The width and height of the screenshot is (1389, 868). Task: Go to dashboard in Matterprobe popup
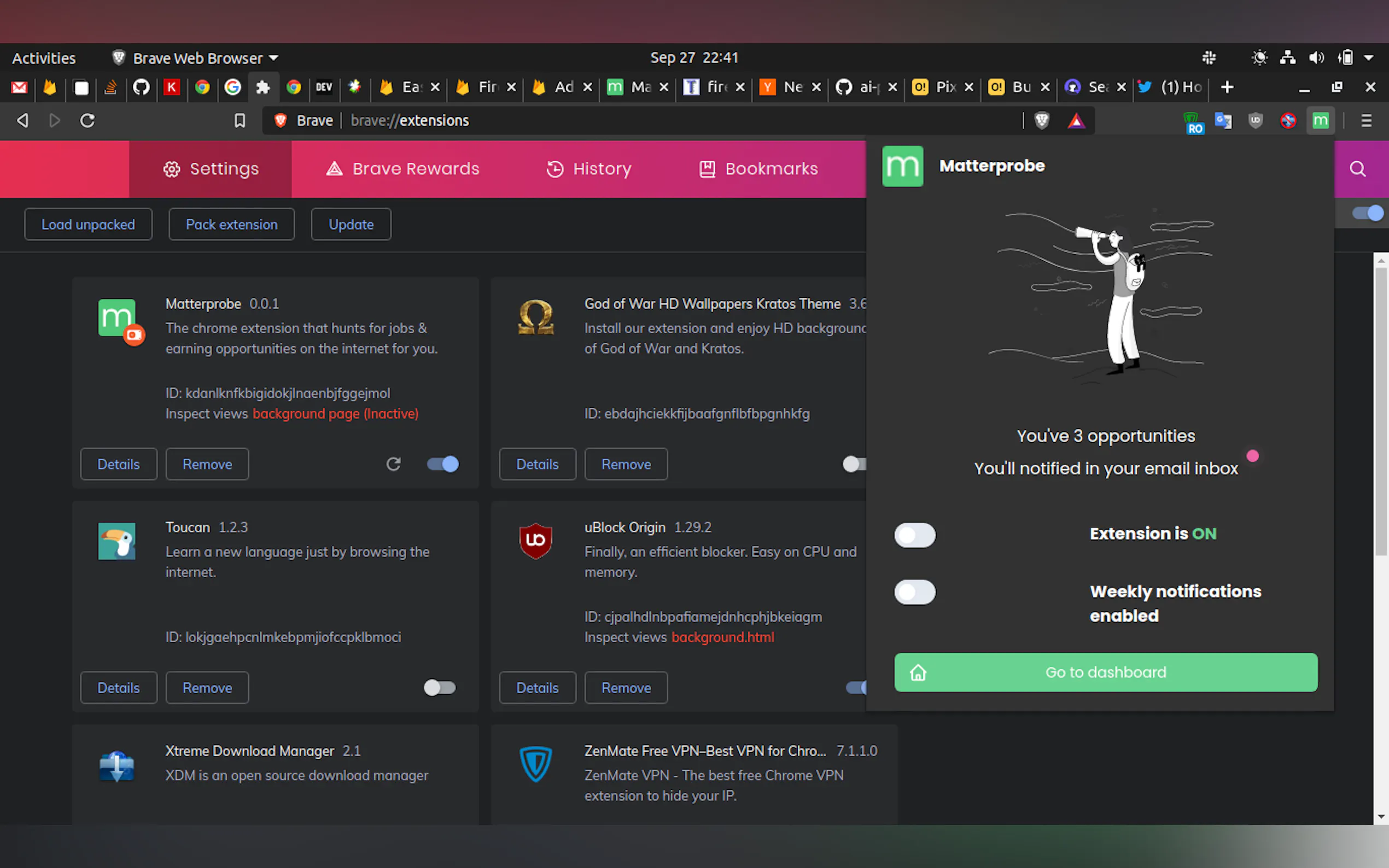[x=1105, y=672]
